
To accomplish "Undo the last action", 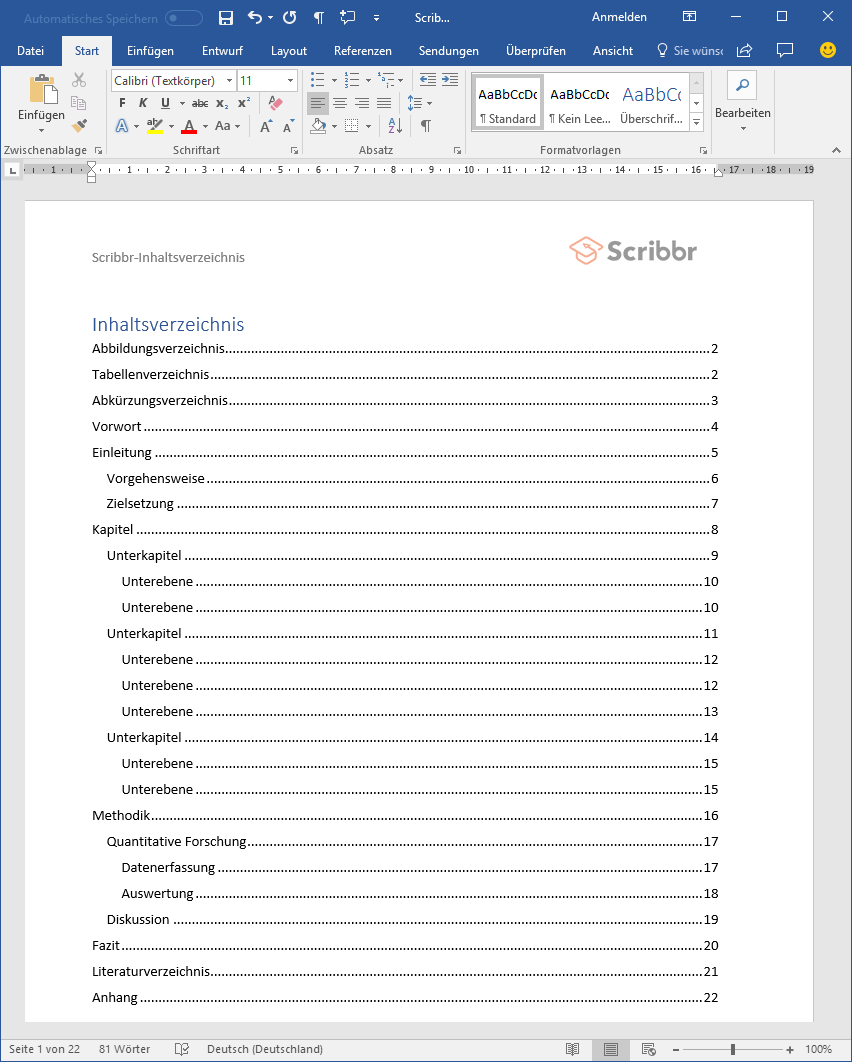I will coord(255,18).
